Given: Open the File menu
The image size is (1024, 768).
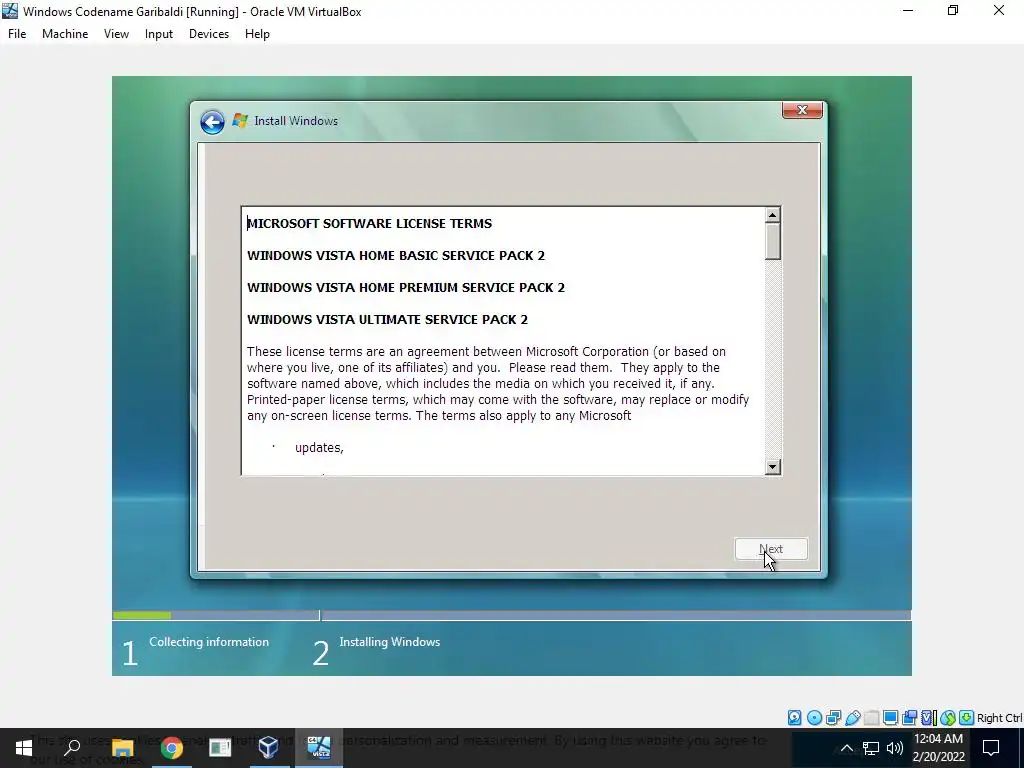Looking at the screenshot, I should point(17,34).
